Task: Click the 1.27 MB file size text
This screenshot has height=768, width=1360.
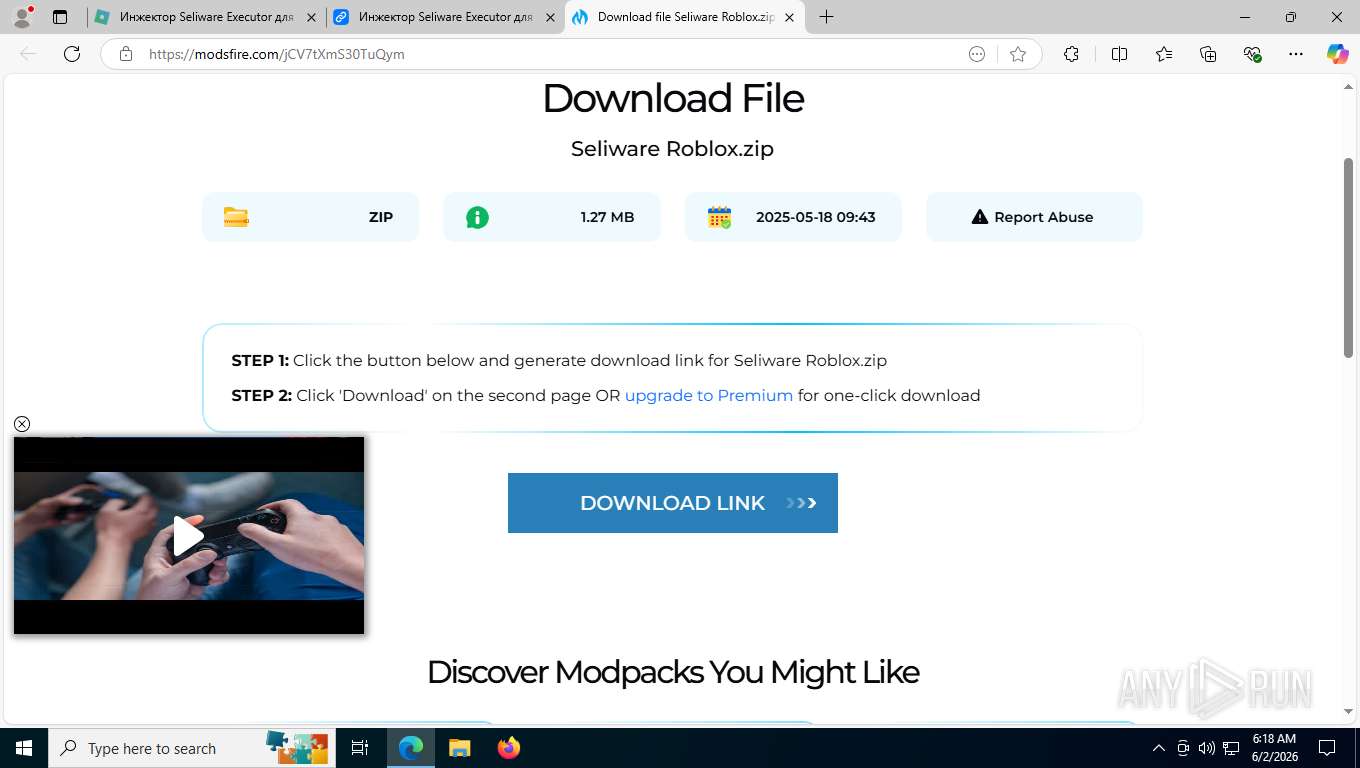Action: [x=607, y=217]
